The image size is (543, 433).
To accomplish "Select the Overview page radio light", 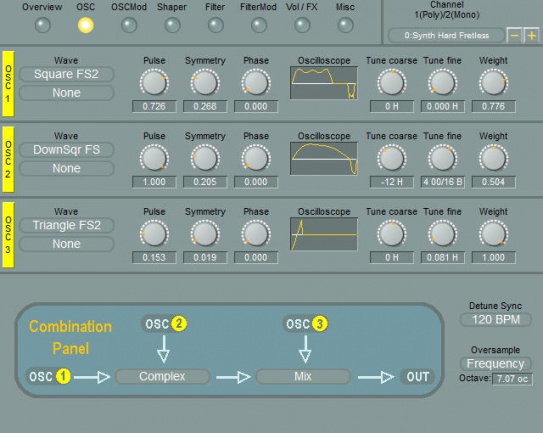I will (43, 25).
